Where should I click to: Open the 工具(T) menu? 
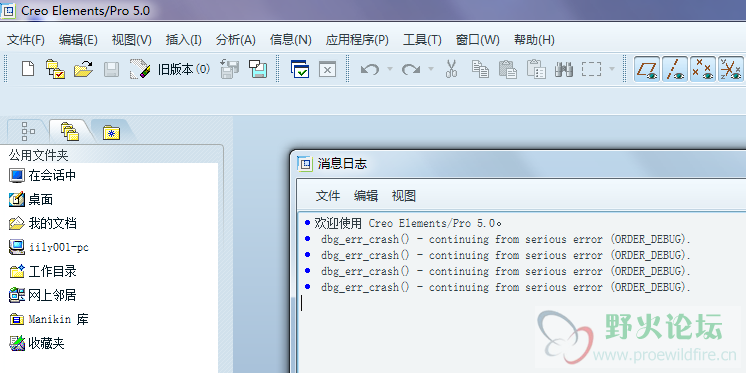(x=422, y=40)
